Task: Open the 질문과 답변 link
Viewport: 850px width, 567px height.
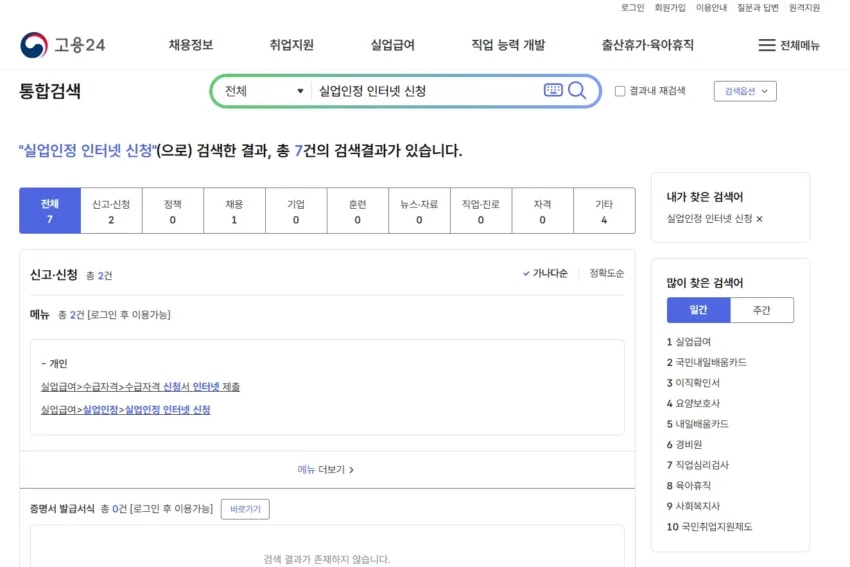Action: (758, 8)
